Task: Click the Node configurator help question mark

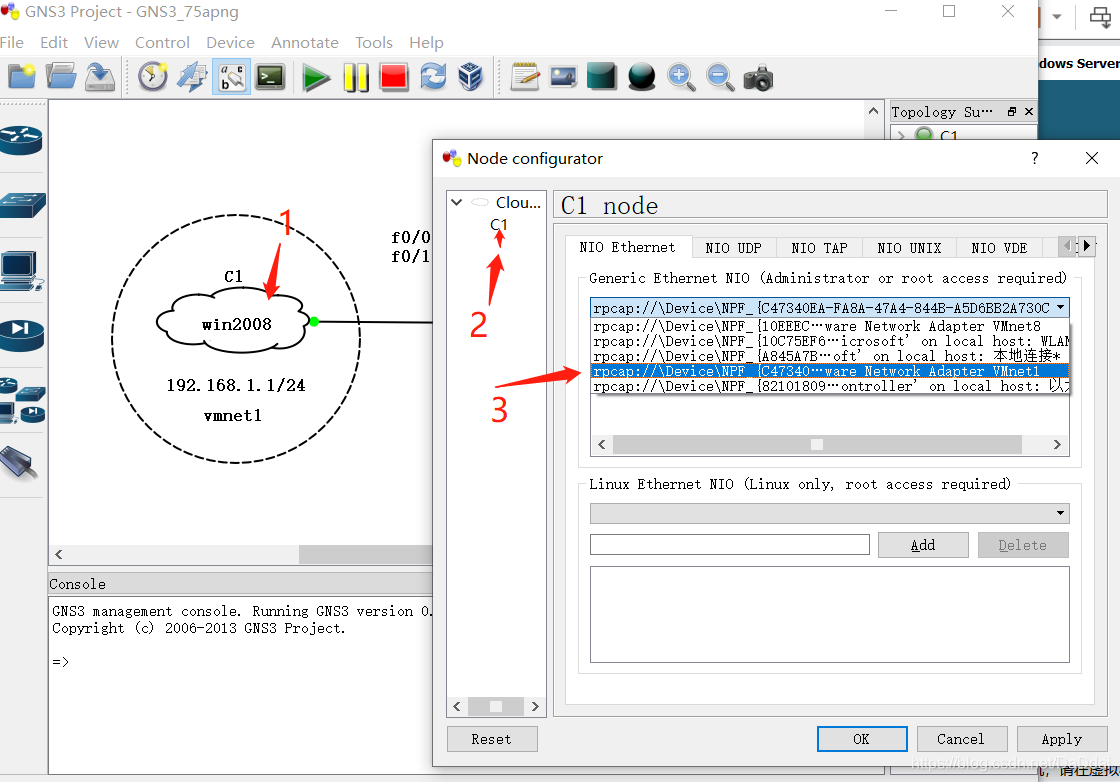Action: tap(1034, 158)
